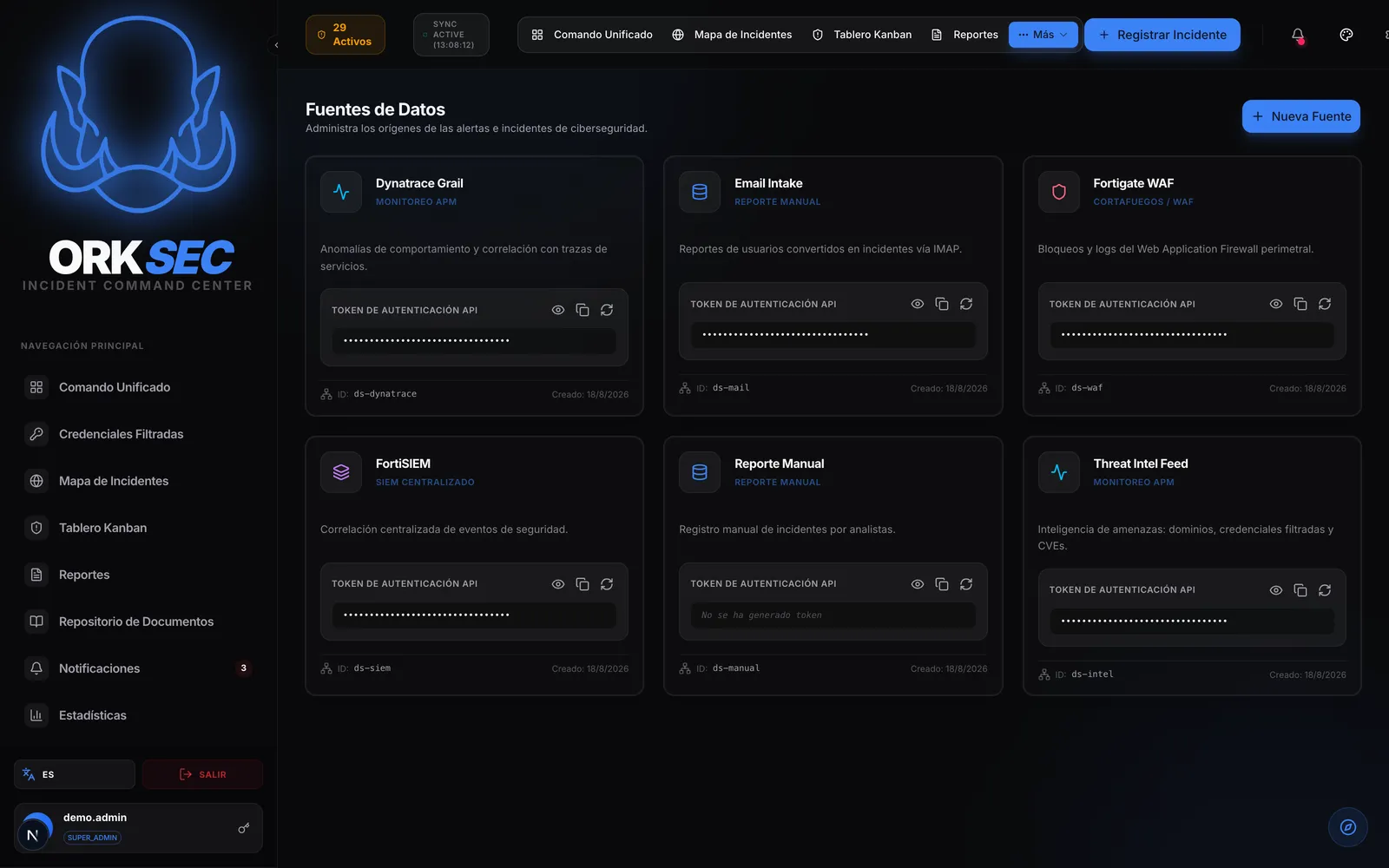Click the FortiSIEM layers icon
This screenshot has height=868, width=1389.
click(x=341, y=472)
